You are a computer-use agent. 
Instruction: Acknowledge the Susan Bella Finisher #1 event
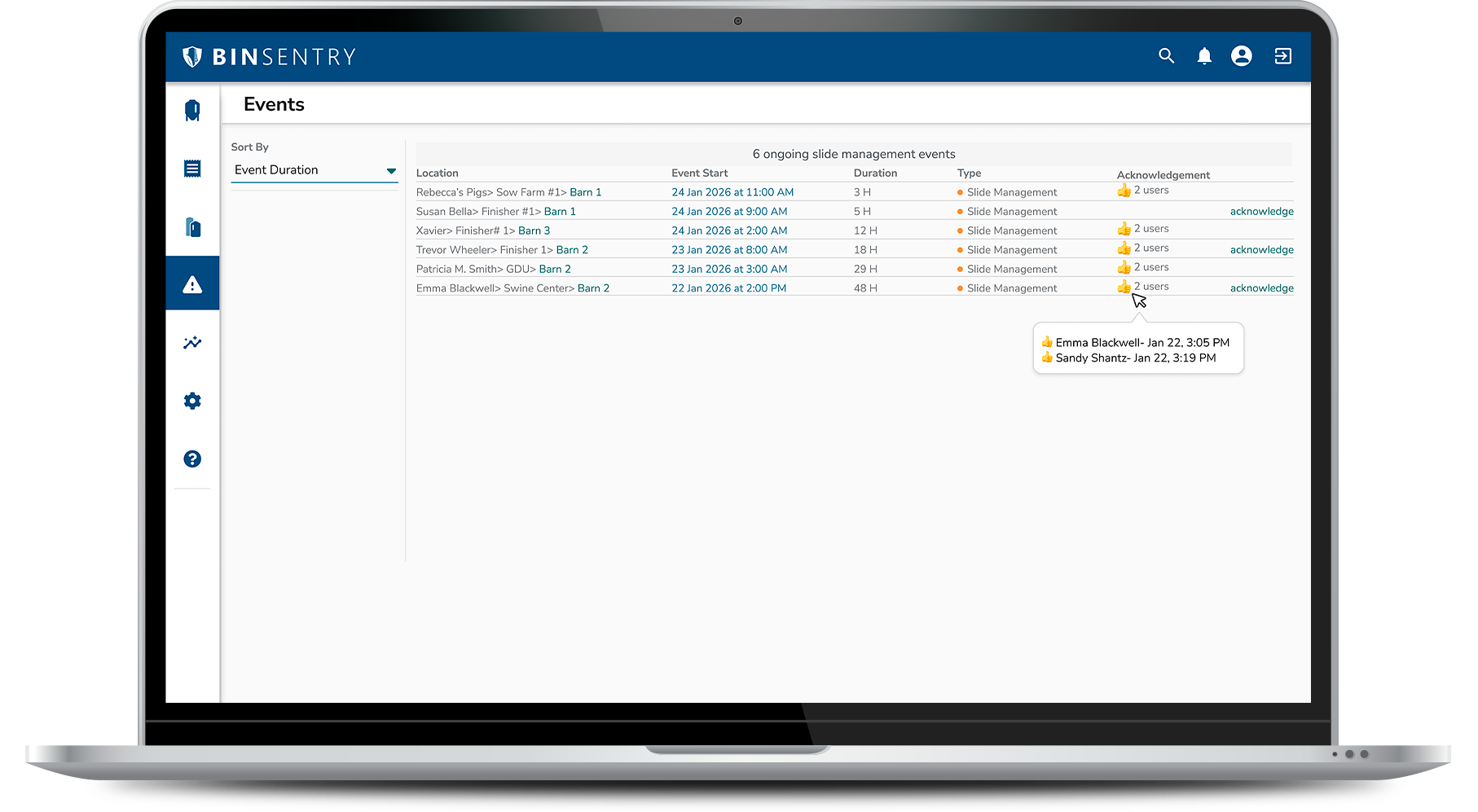pos(1261,212)
